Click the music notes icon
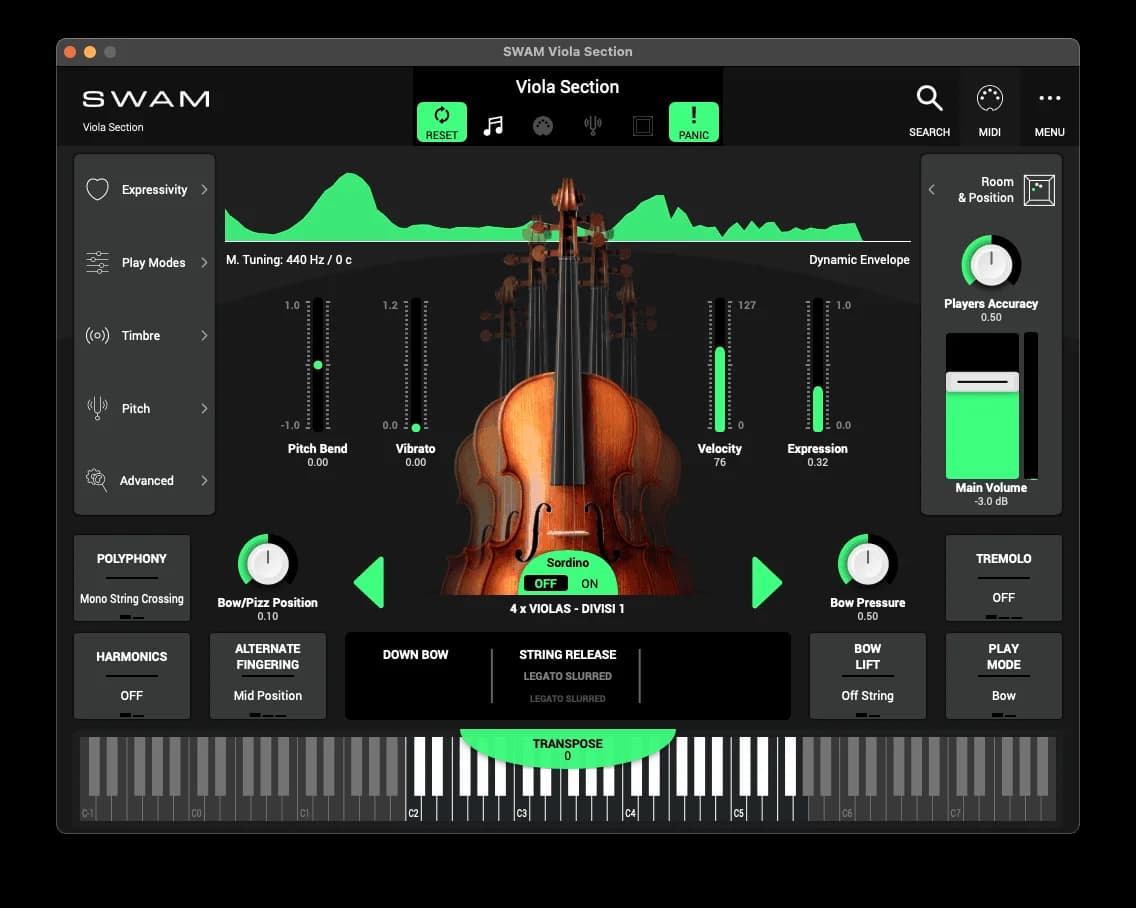This screenshot has width=1136, height=908. [x=493, y=126]
